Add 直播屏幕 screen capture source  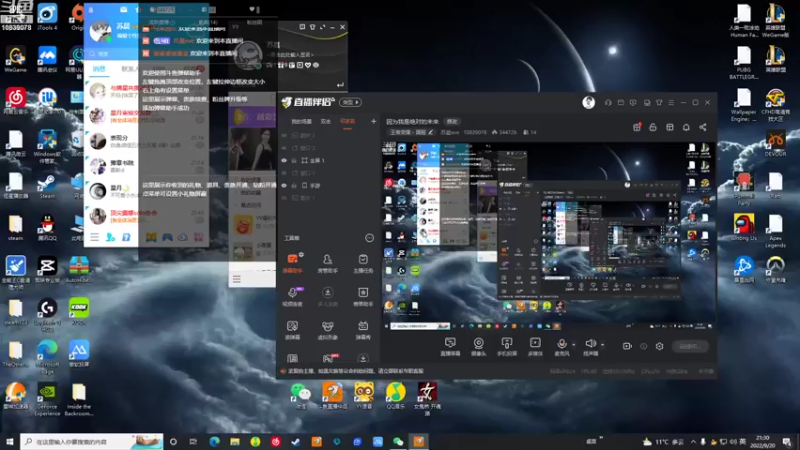pos(450,346)
